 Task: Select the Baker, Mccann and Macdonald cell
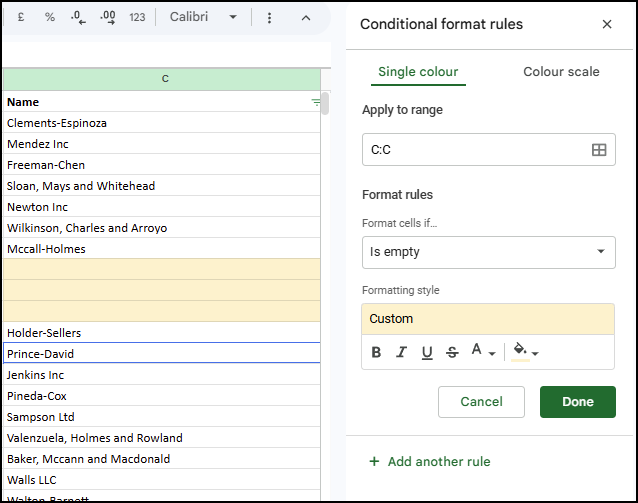tap(162, 459)
